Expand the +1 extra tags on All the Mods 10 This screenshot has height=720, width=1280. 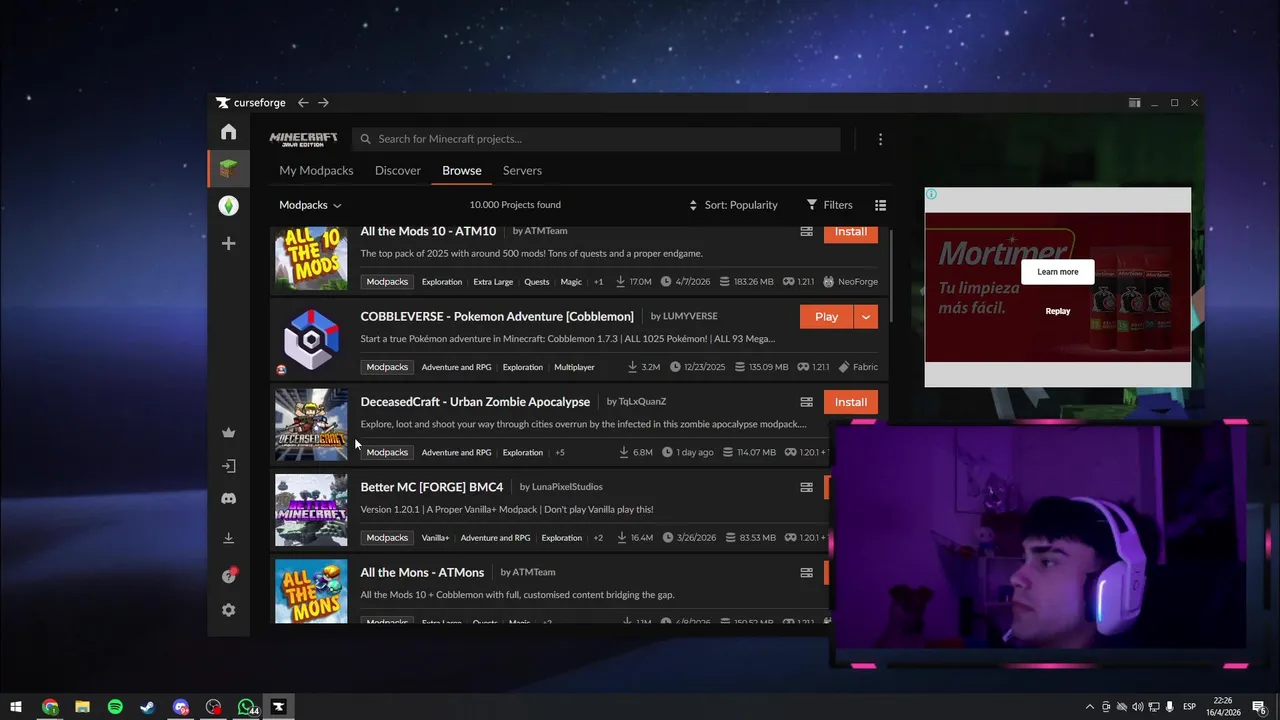tap(598, 282)
